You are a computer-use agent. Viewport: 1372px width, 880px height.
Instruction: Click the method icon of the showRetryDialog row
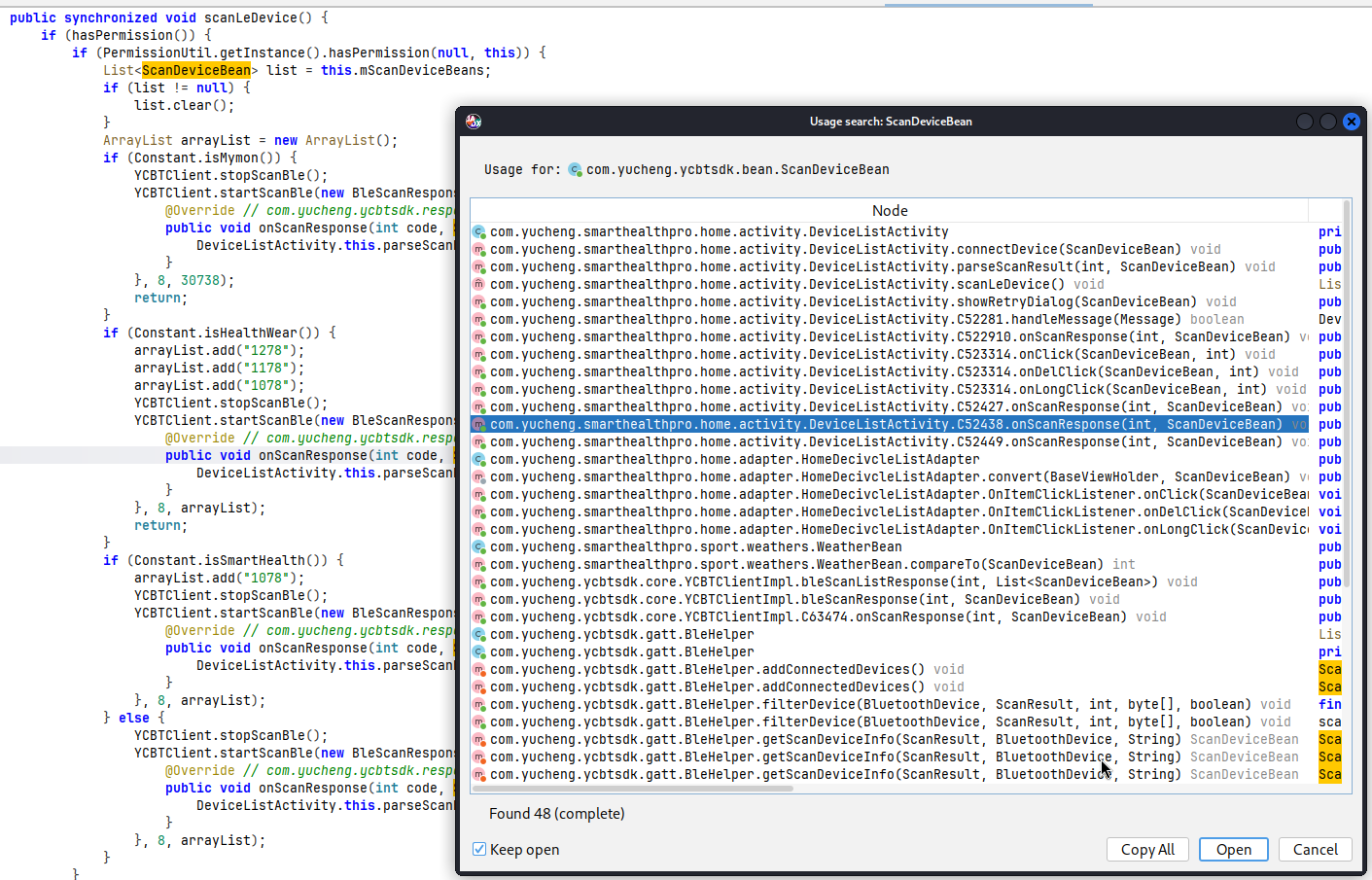[479, 301]
